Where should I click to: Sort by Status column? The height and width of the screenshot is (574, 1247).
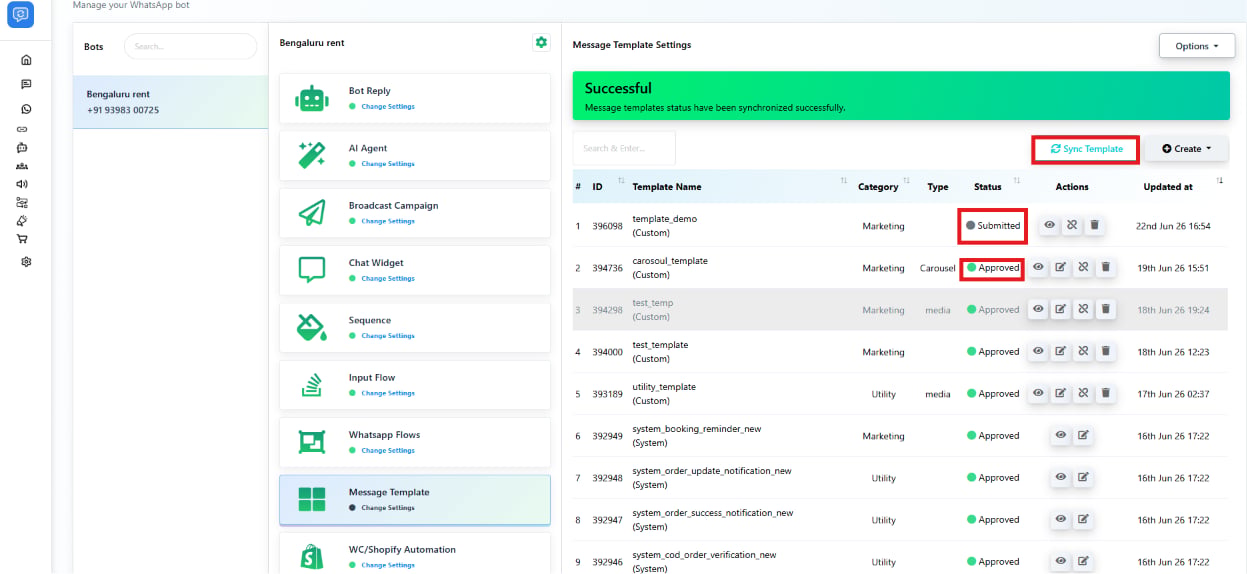pos(1017,181)
